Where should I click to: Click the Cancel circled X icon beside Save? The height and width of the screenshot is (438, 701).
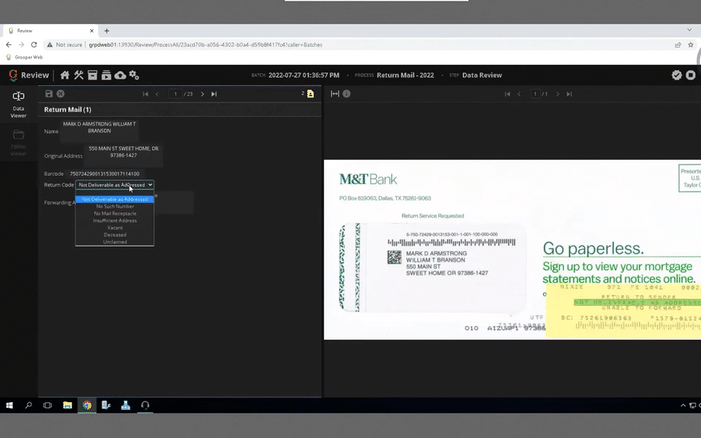(x=60, y=93)
